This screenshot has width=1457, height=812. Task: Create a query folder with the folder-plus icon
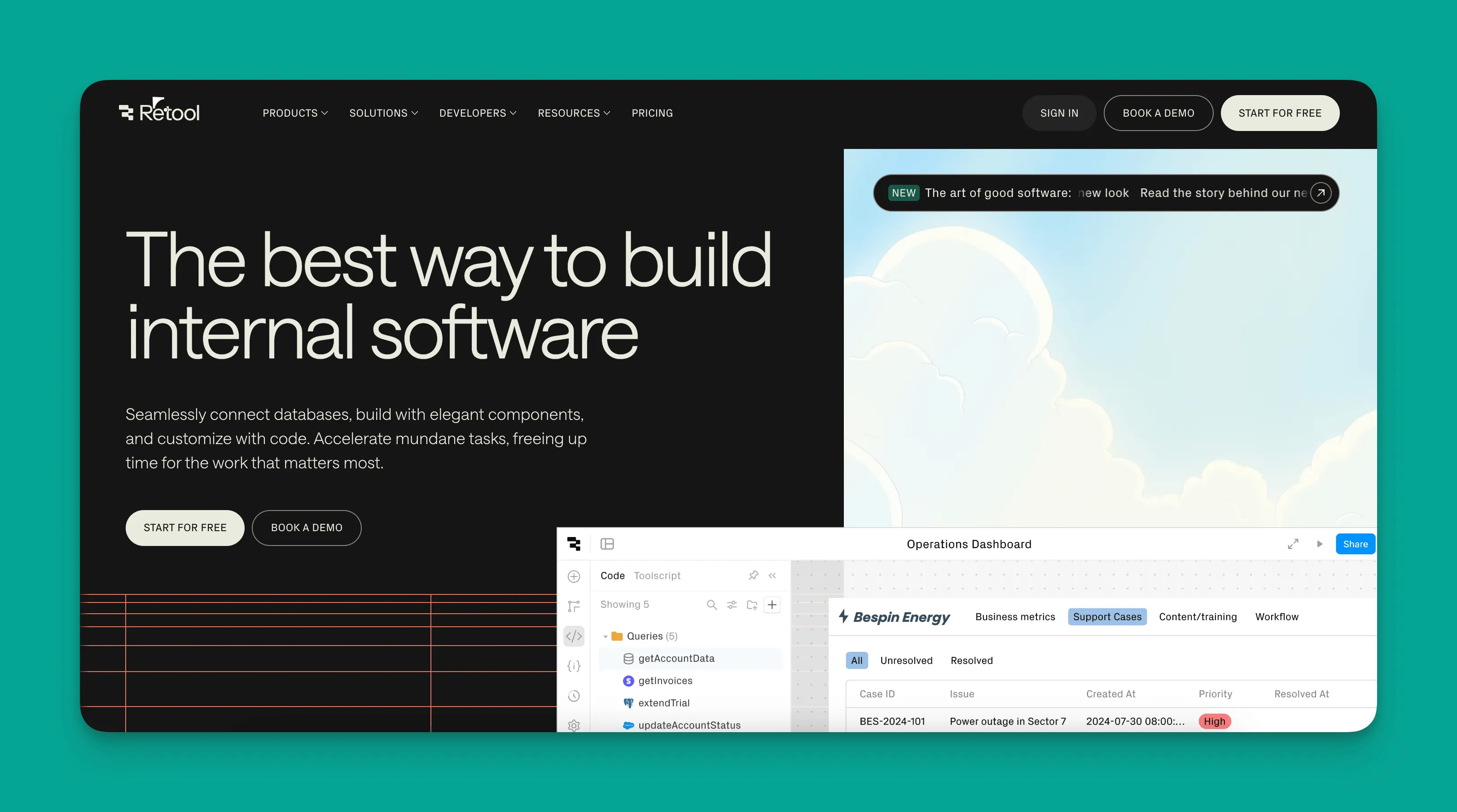[x=752, y=604]
